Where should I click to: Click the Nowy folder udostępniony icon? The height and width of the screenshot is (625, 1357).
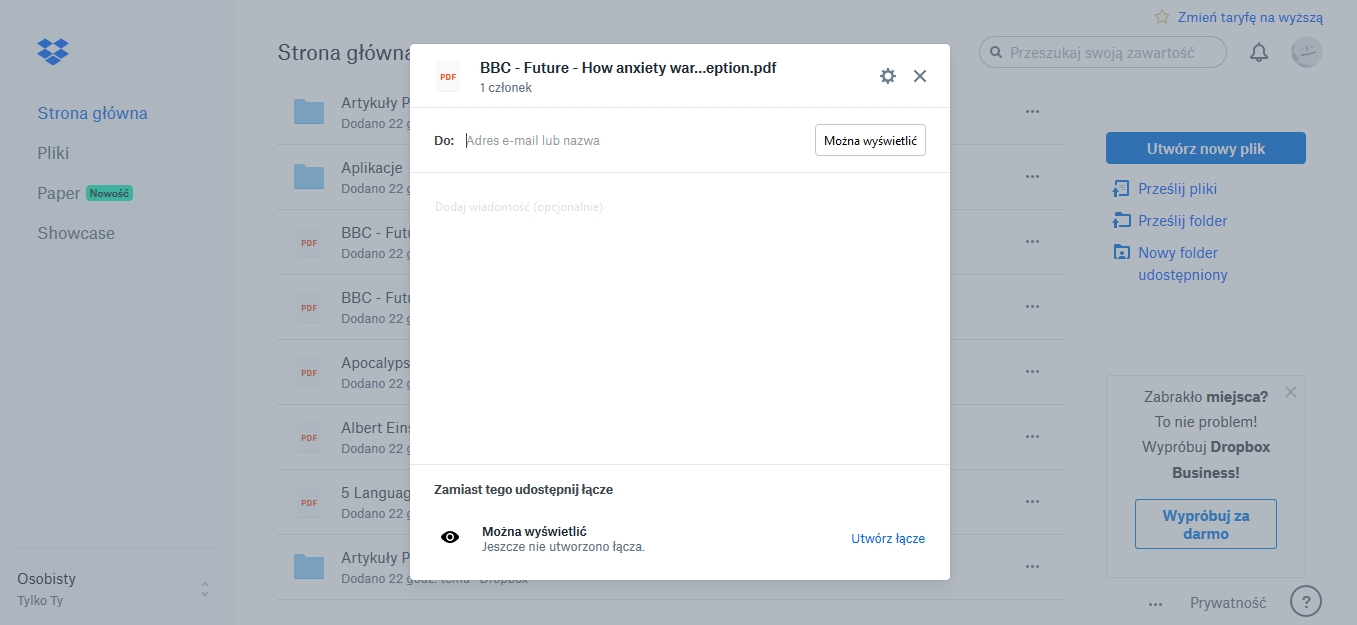[x=1121, y=253]
